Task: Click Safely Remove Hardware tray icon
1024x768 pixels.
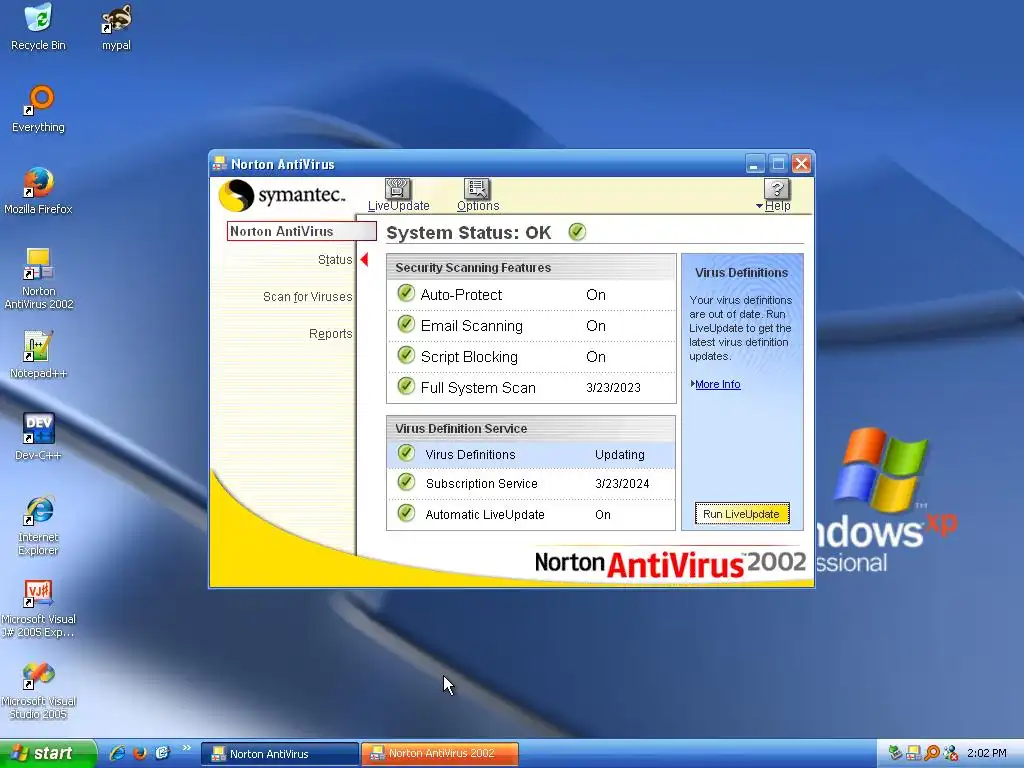Action: pos(895,753)
